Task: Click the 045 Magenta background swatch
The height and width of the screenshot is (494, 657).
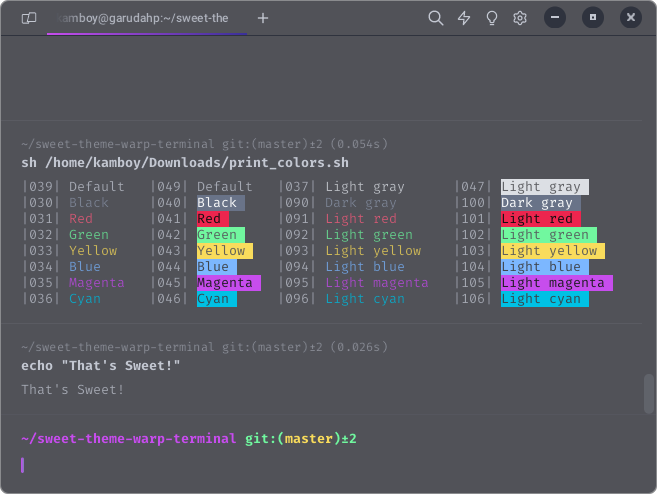Action: (x=229, y=283)
